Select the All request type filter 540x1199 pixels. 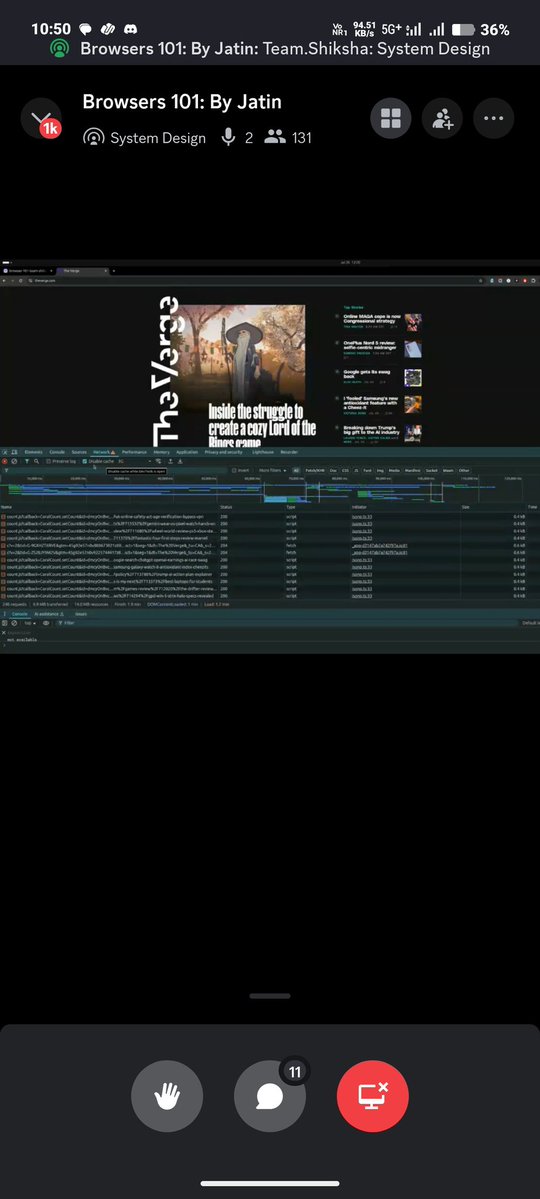[296, 470]
